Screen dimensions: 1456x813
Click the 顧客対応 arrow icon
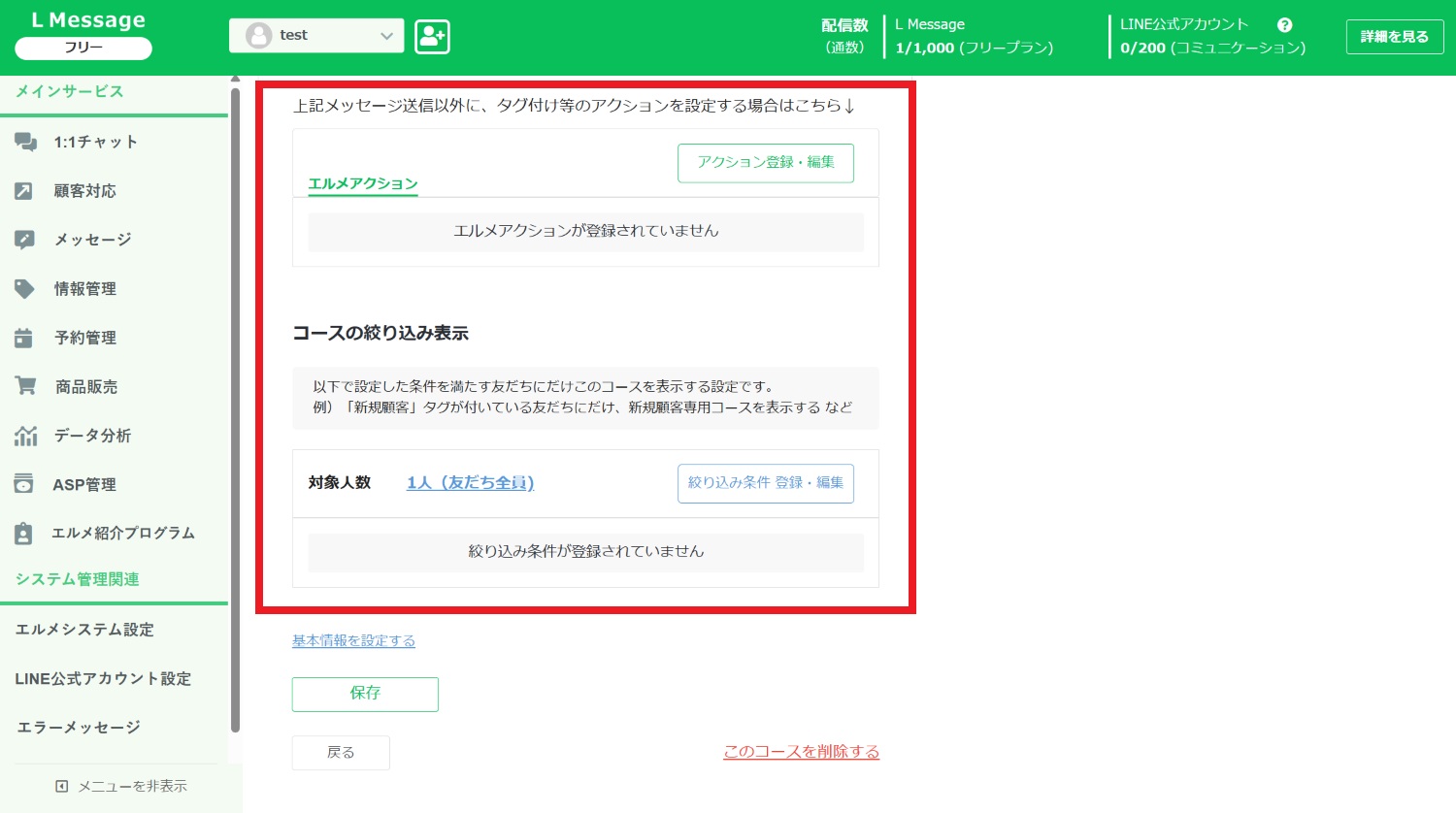click(23, 191)
